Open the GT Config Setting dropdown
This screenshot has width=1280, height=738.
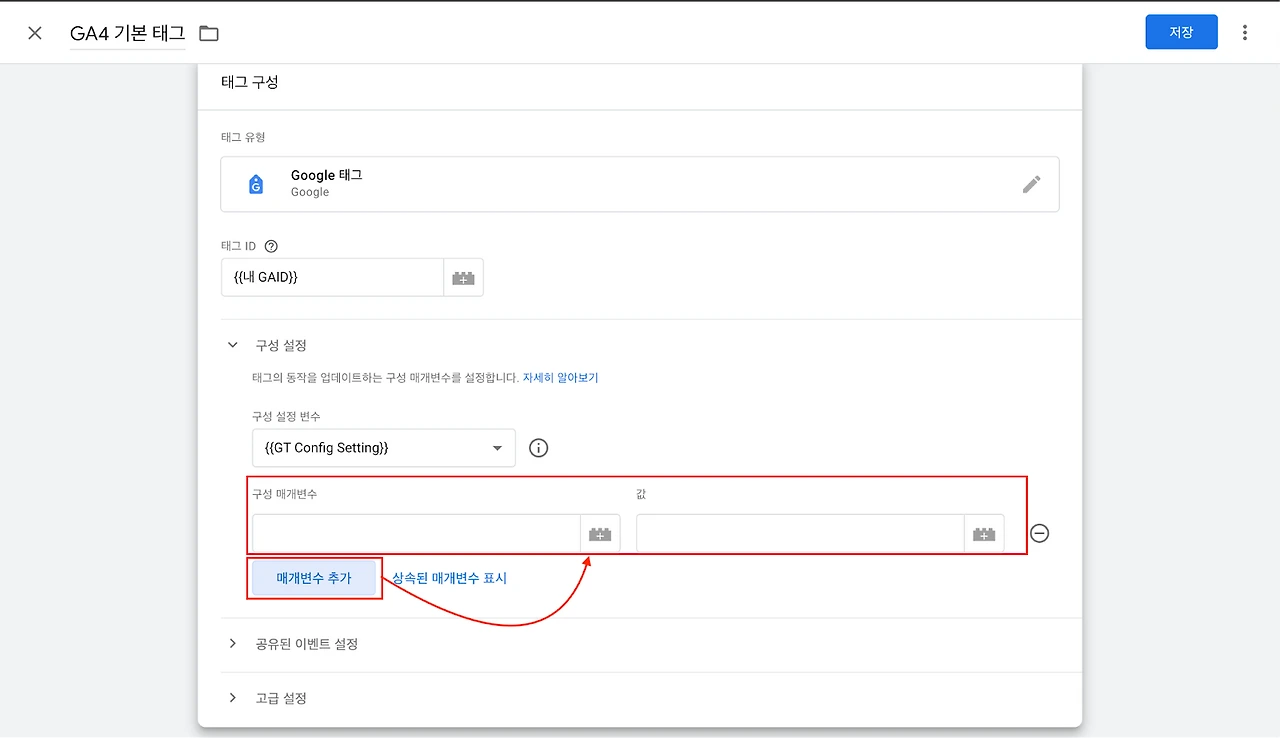pyautogui.click(x=384, y=448)
